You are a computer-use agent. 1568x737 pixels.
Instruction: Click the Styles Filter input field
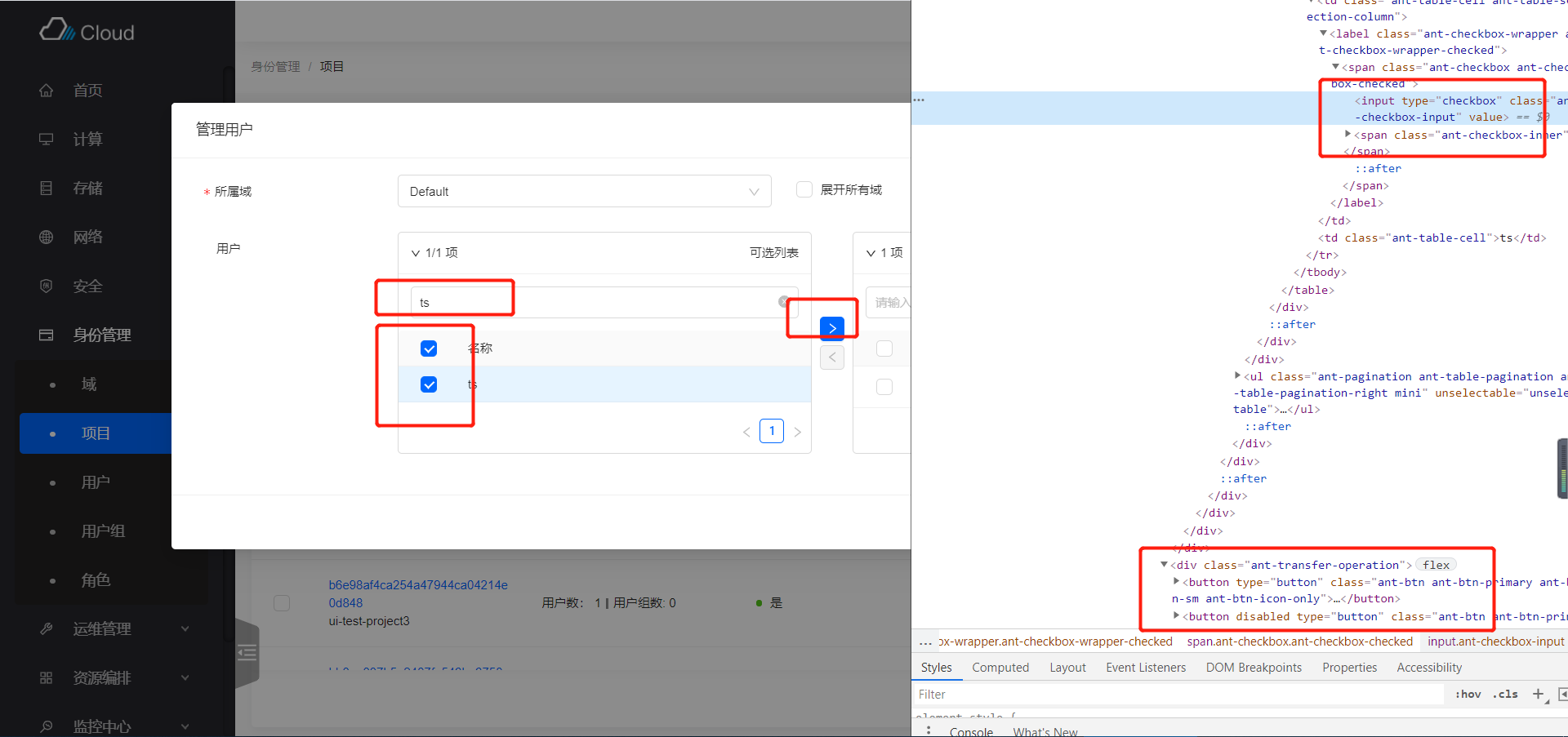[x=1176, y=695]
